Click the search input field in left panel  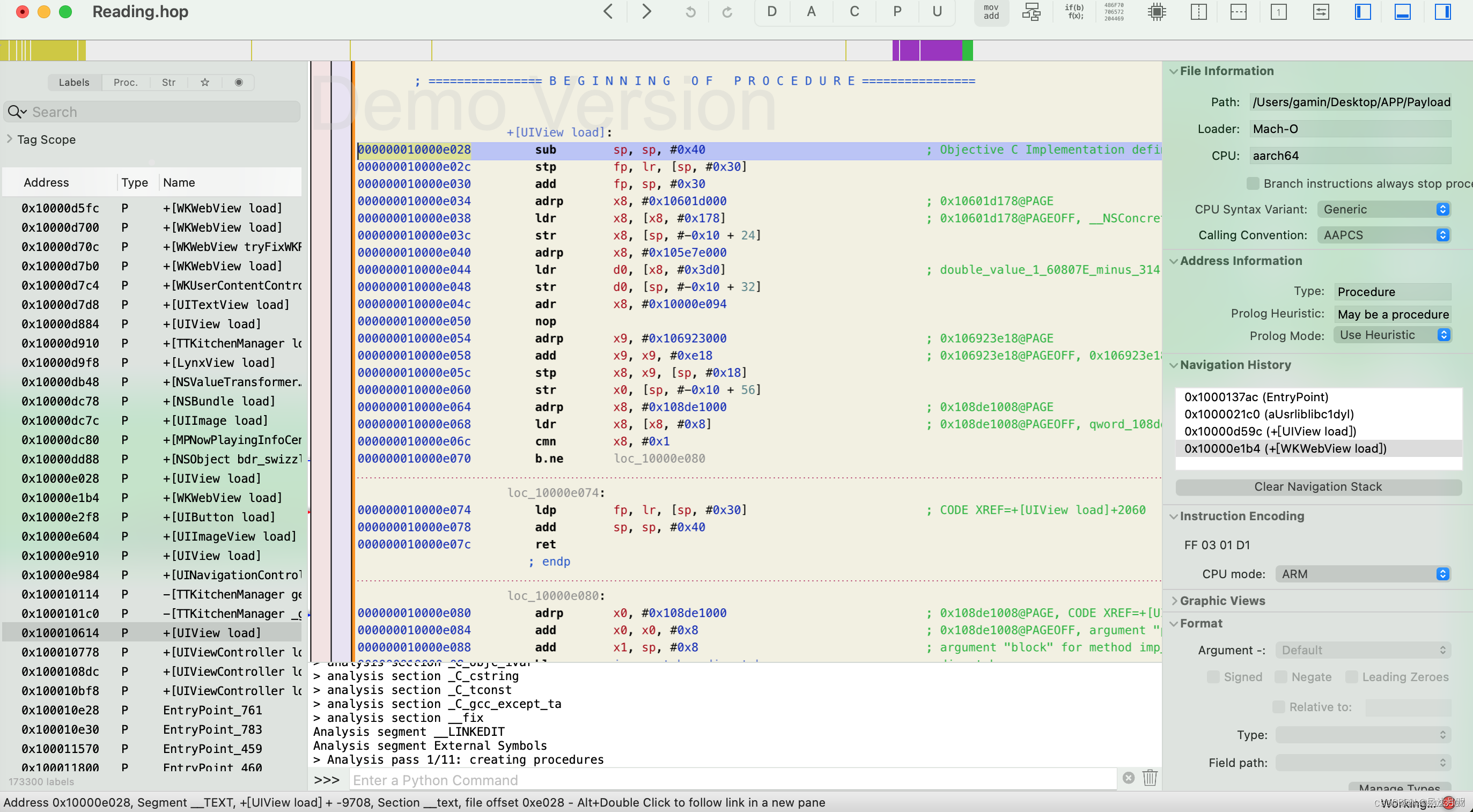[155, 111]
